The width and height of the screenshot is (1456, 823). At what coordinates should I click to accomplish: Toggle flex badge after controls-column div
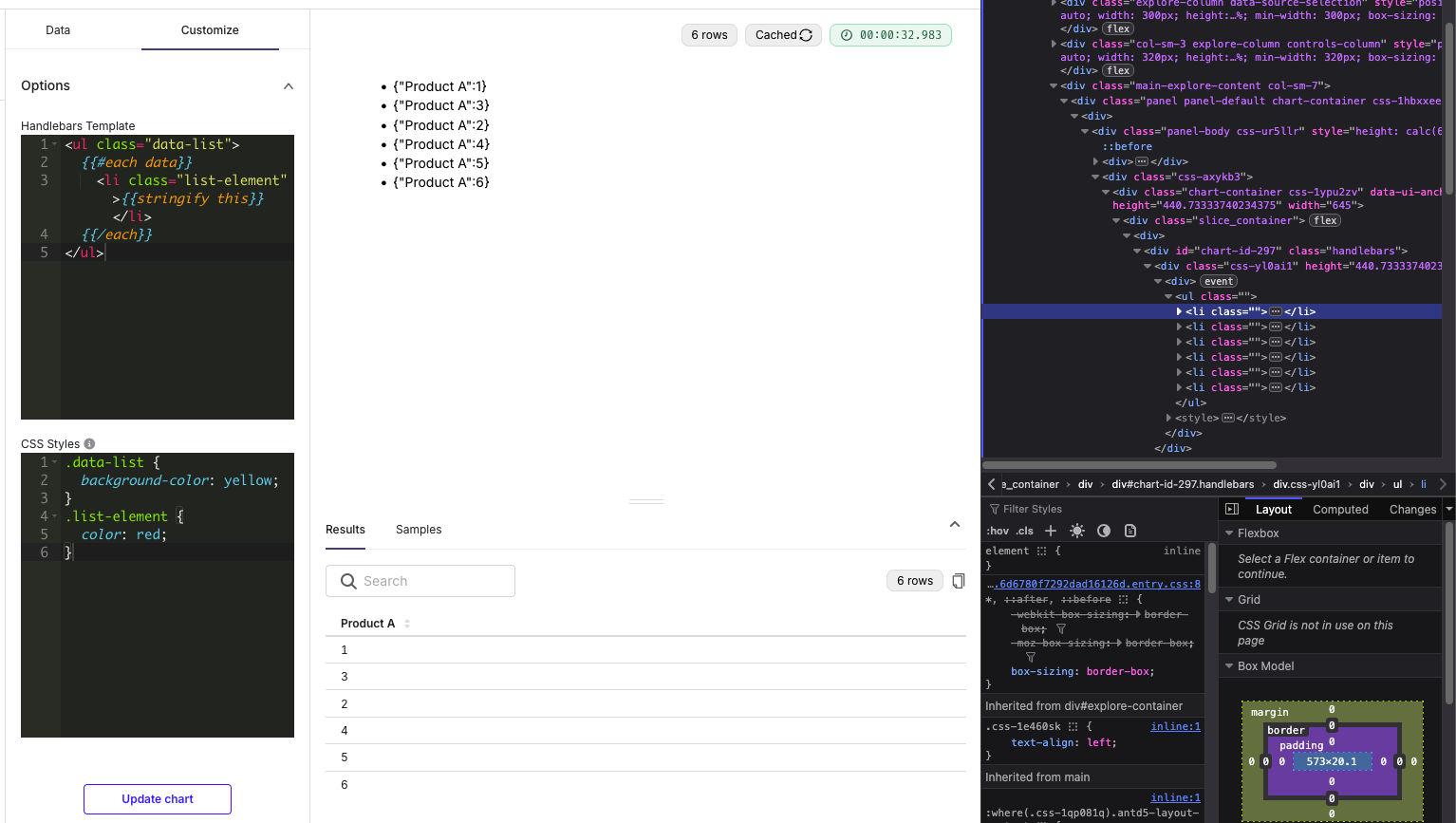click(1118, 70)
